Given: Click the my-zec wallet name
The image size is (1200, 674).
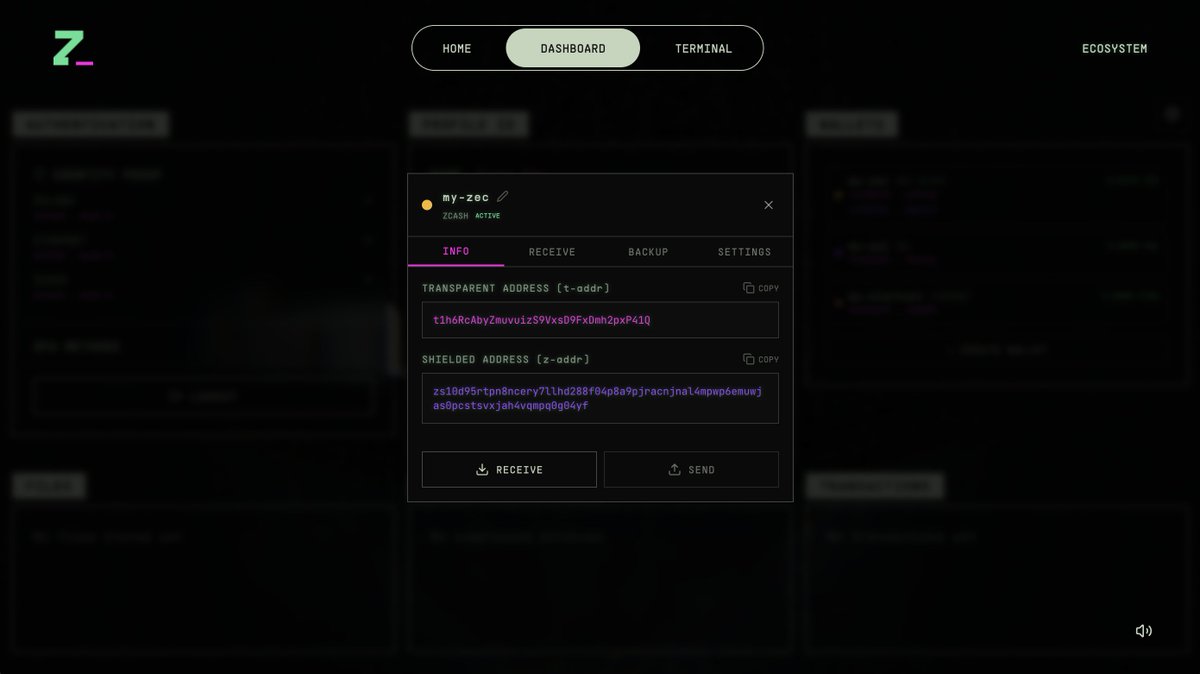Looking at the screenshot, I should click(x=466, y=197).
